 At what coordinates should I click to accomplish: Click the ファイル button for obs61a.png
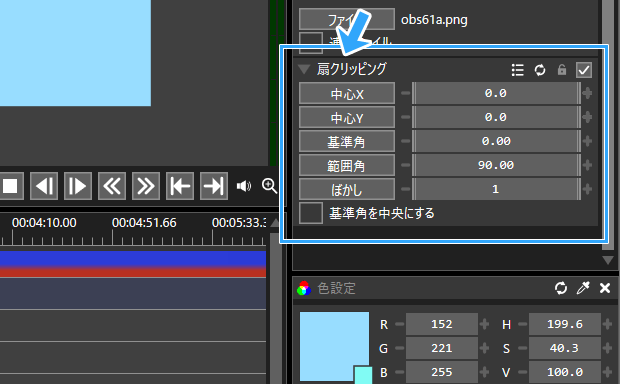(347, 19)
